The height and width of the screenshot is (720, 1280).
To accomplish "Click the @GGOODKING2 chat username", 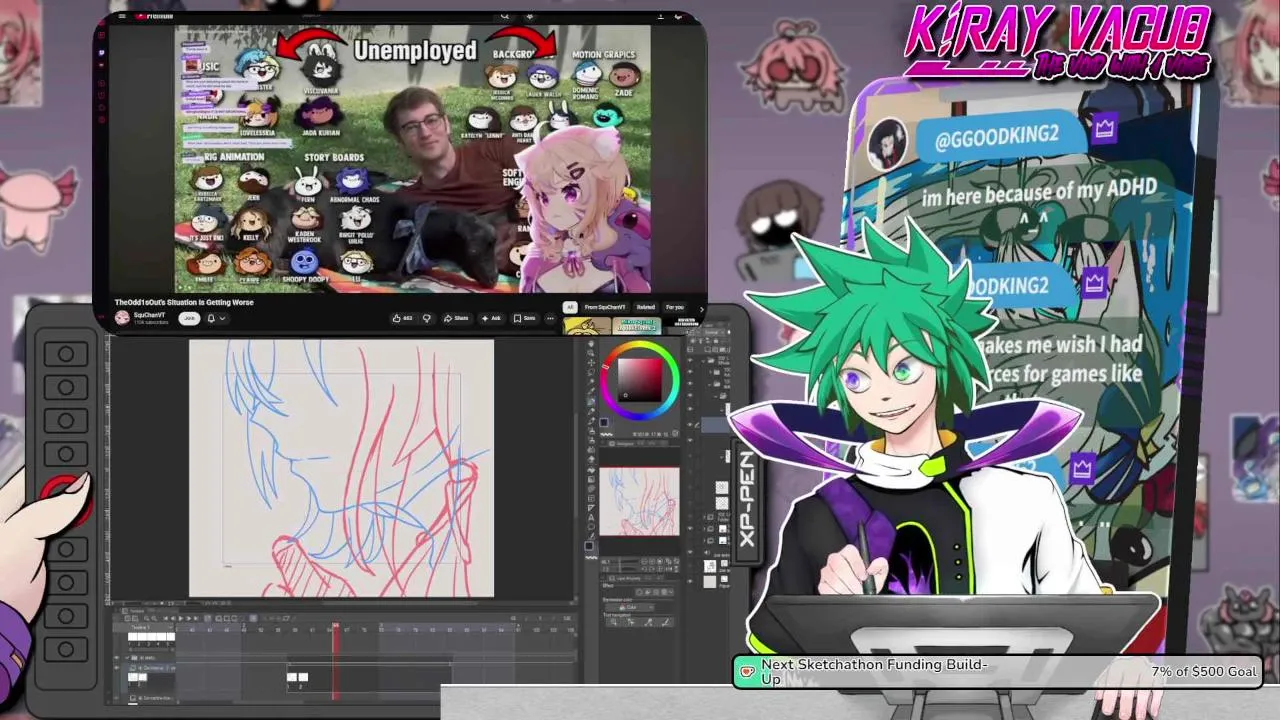I will tap(997, 136).
